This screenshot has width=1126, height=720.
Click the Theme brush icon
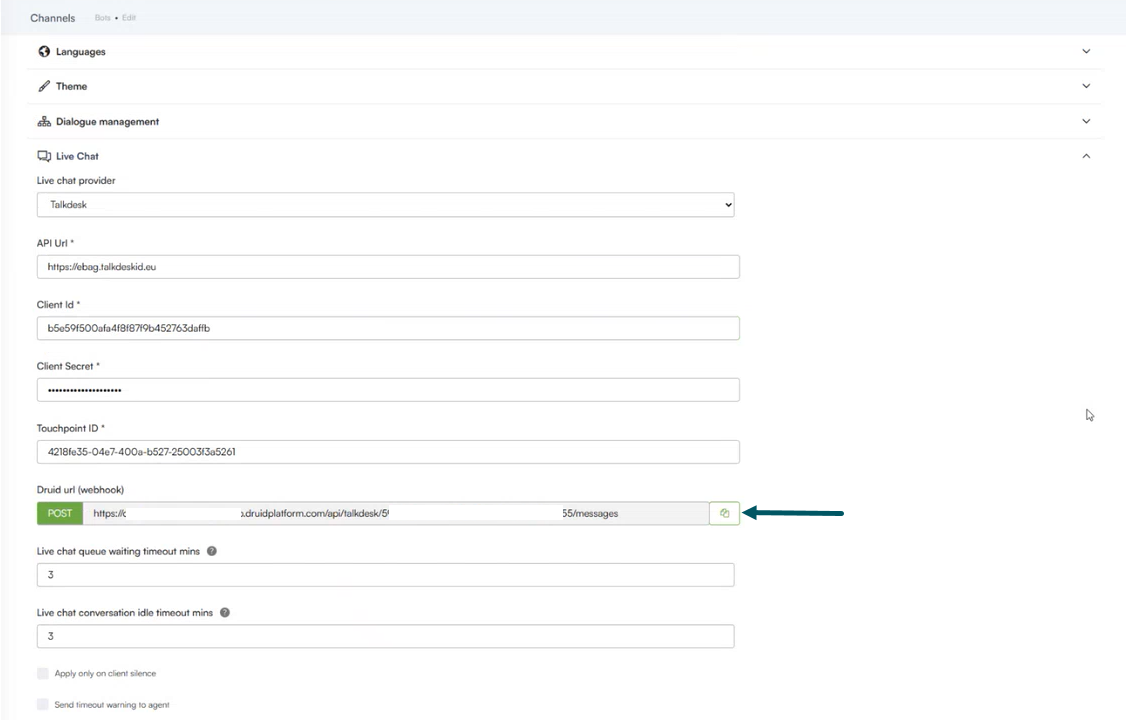[43, 86]
